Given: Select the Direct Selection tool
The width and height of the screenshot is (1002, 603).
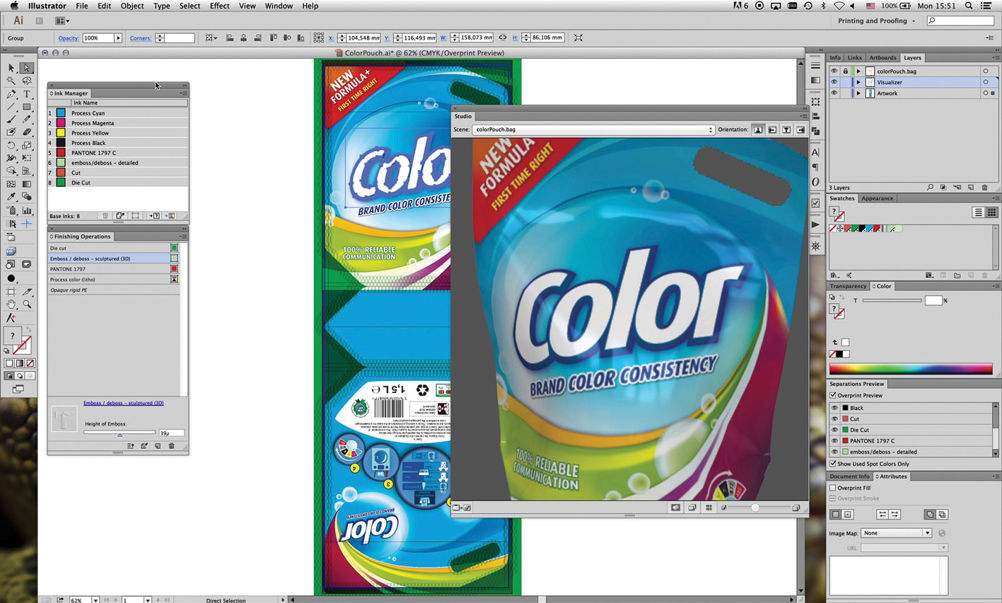Looking at the screenshot, I should (26, 68).
